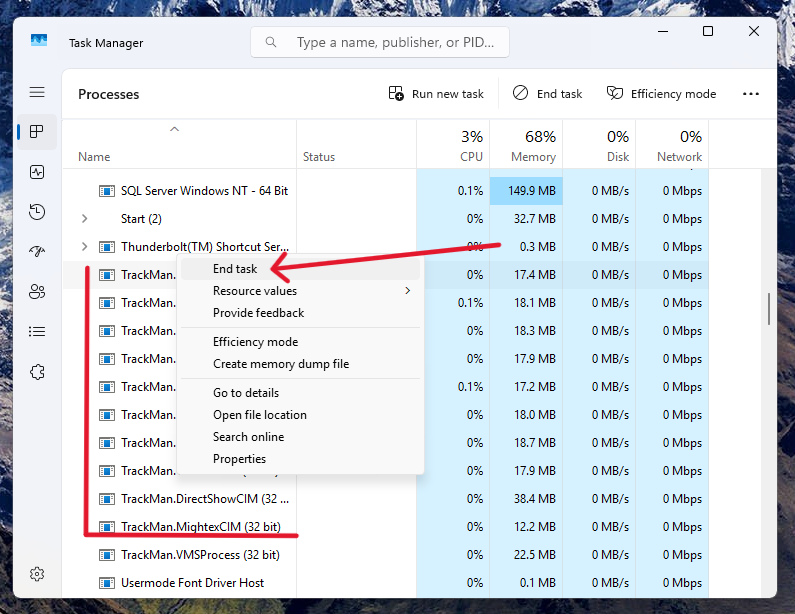Choose Open file location menu entry
This screenshot has width=795, height=614.
[300, 415]
